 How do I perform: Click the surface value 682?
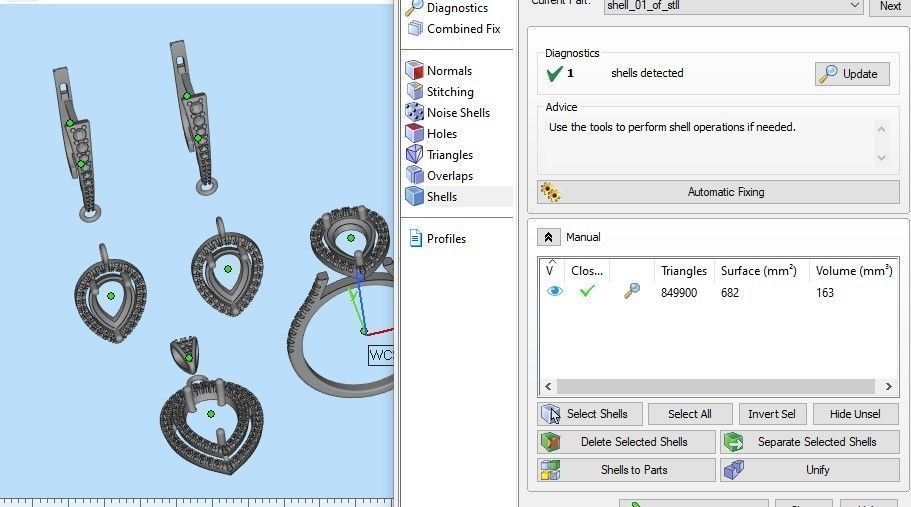click(x=730, y=293)
